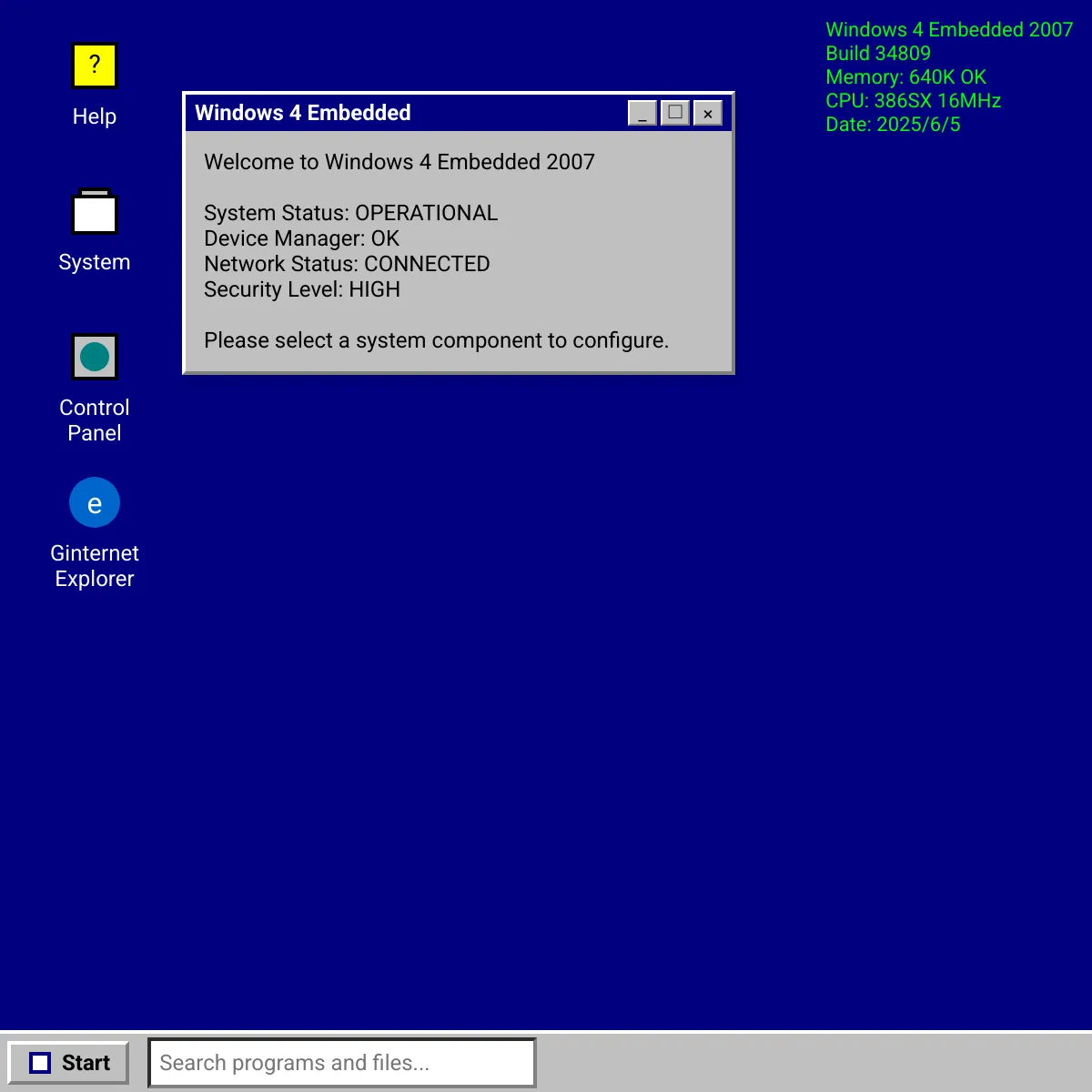This screenshot has height=1092, width=1092.
Task: Launch Ginternet Explorer from the desktop
Action: pyautogui.click(x=95, y=502)
